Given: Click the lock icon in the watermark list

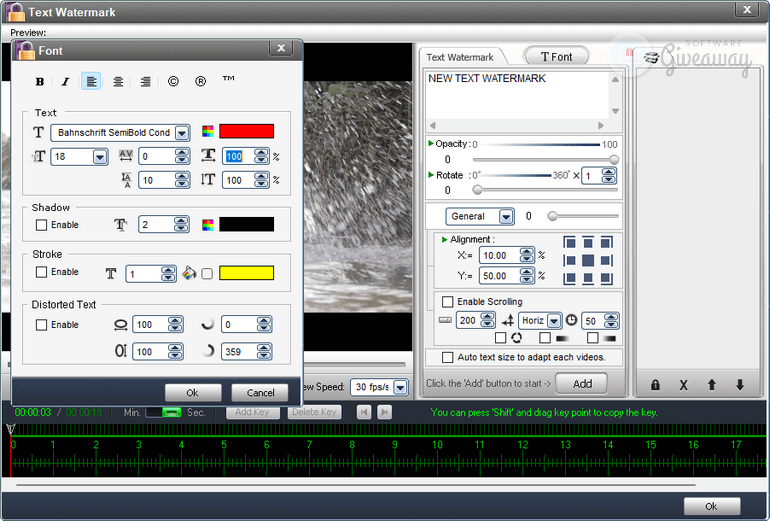Looking at the screenshot, I should pos(655,385).
